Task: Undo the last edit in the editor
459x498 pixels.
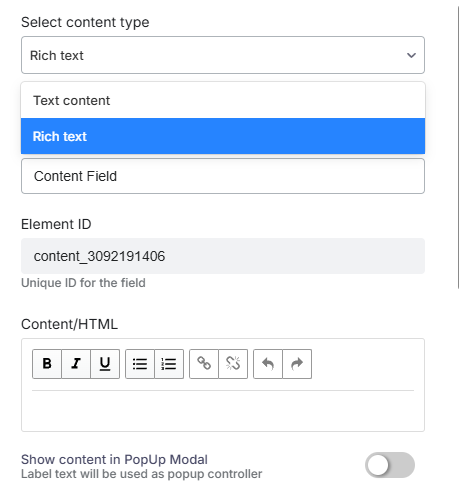Action: point(268,364)
